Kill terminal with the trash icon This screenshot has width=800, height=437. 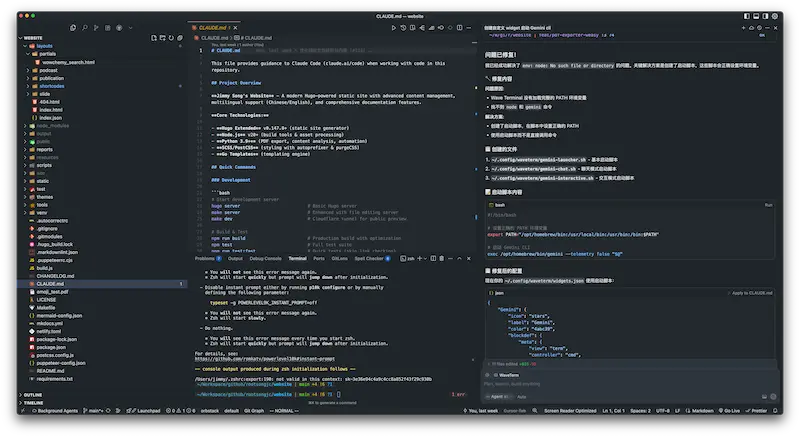[x=442, y=259]
